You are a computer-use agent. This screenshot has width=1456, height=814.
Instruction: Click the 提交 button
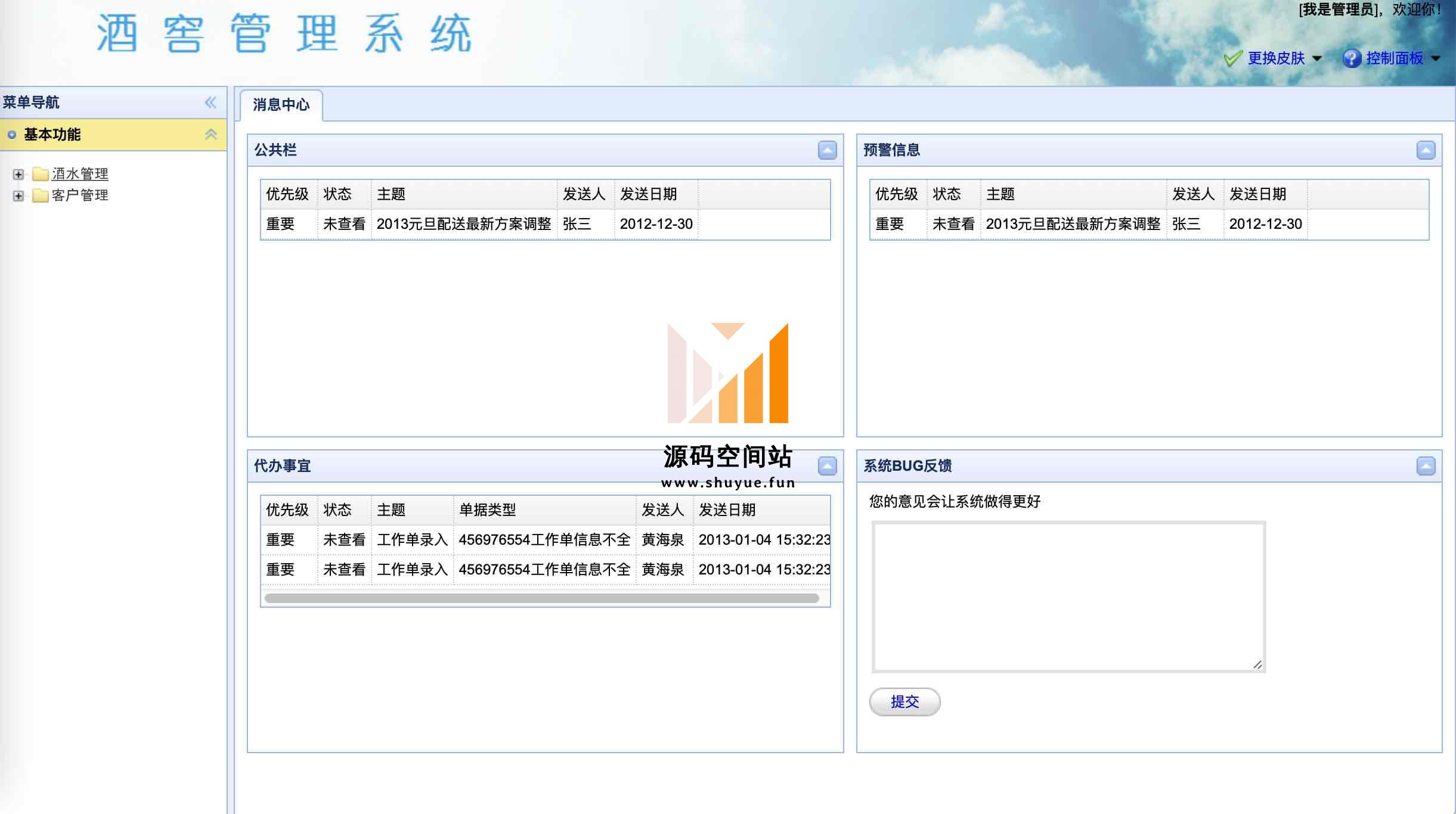tap(904, 702)
